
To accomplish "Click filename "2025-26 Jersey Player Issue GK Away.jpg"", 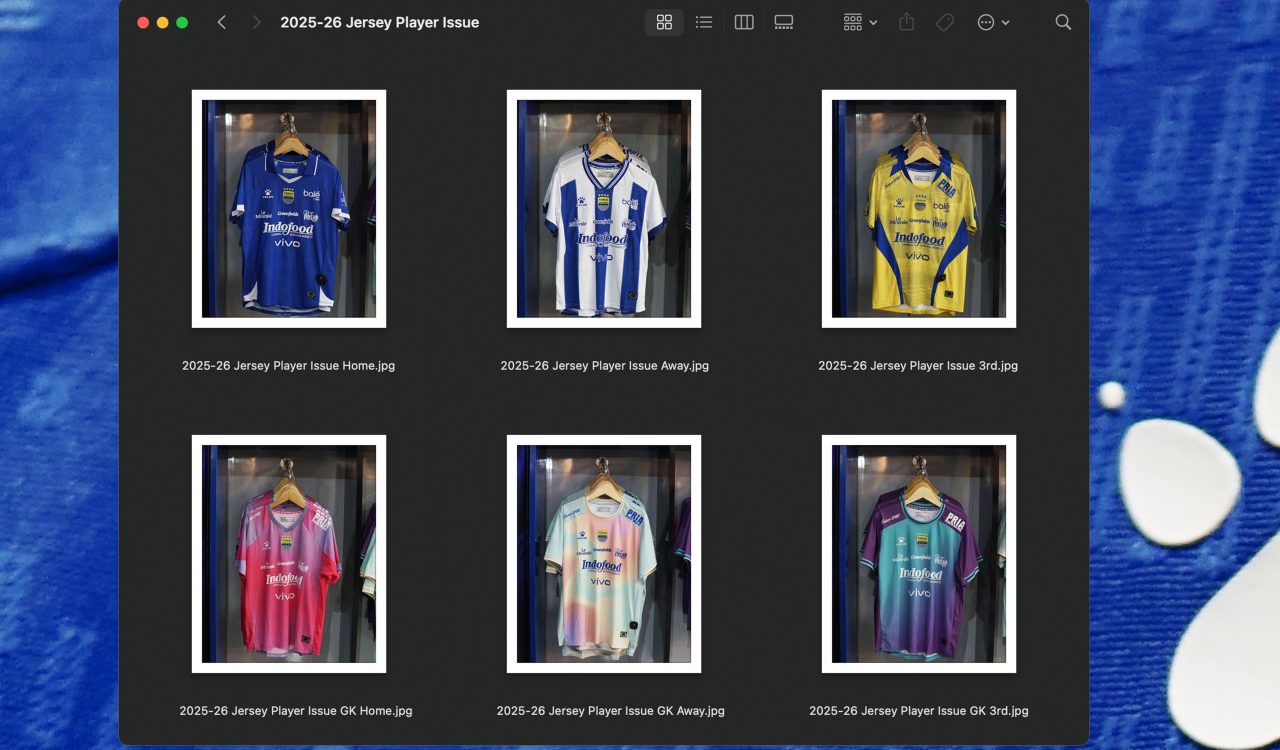I will pos(611,711).
